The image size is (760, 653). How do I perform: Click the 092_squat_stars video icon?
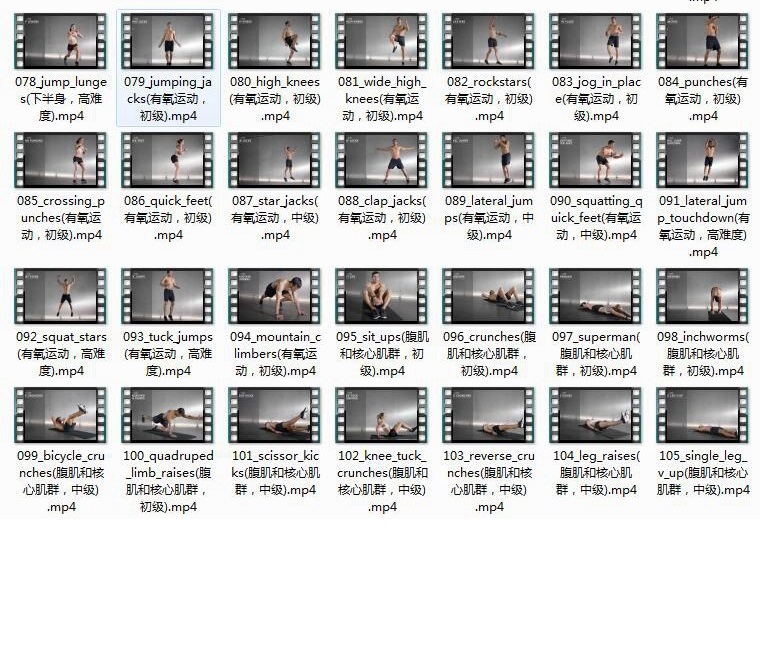tap(61, 297)
